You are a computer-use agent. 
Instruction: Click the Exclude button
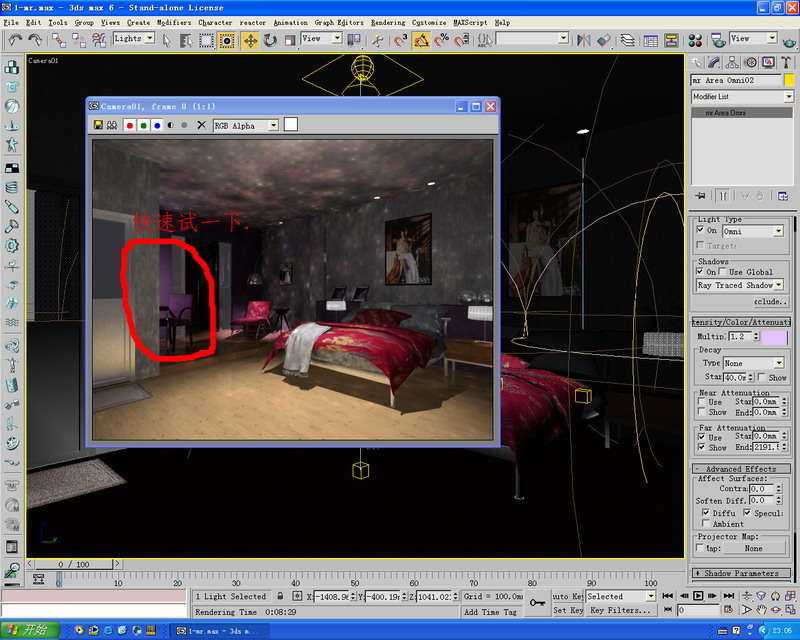770,302
